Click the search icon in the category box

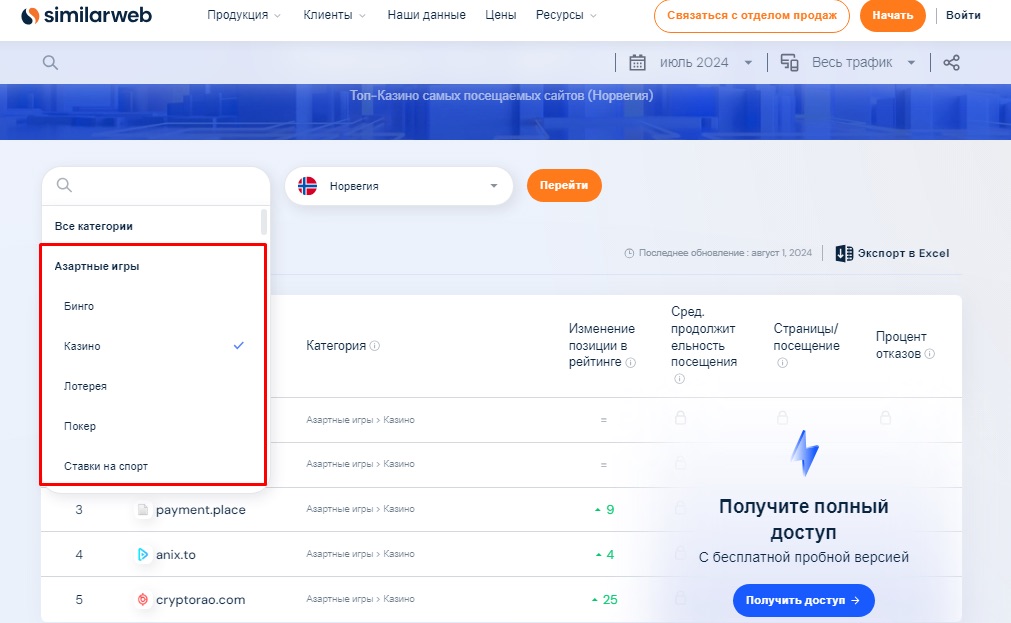pos(64,185)
